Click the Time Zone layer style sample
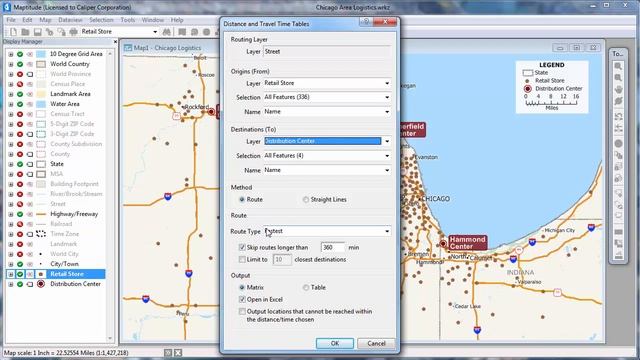Viewport: 640px width, 360px height. coord(41,234)
